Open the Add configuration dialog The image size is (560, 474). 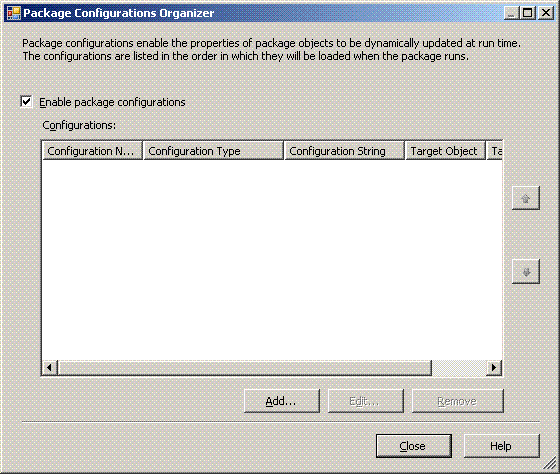click(282, 401)
